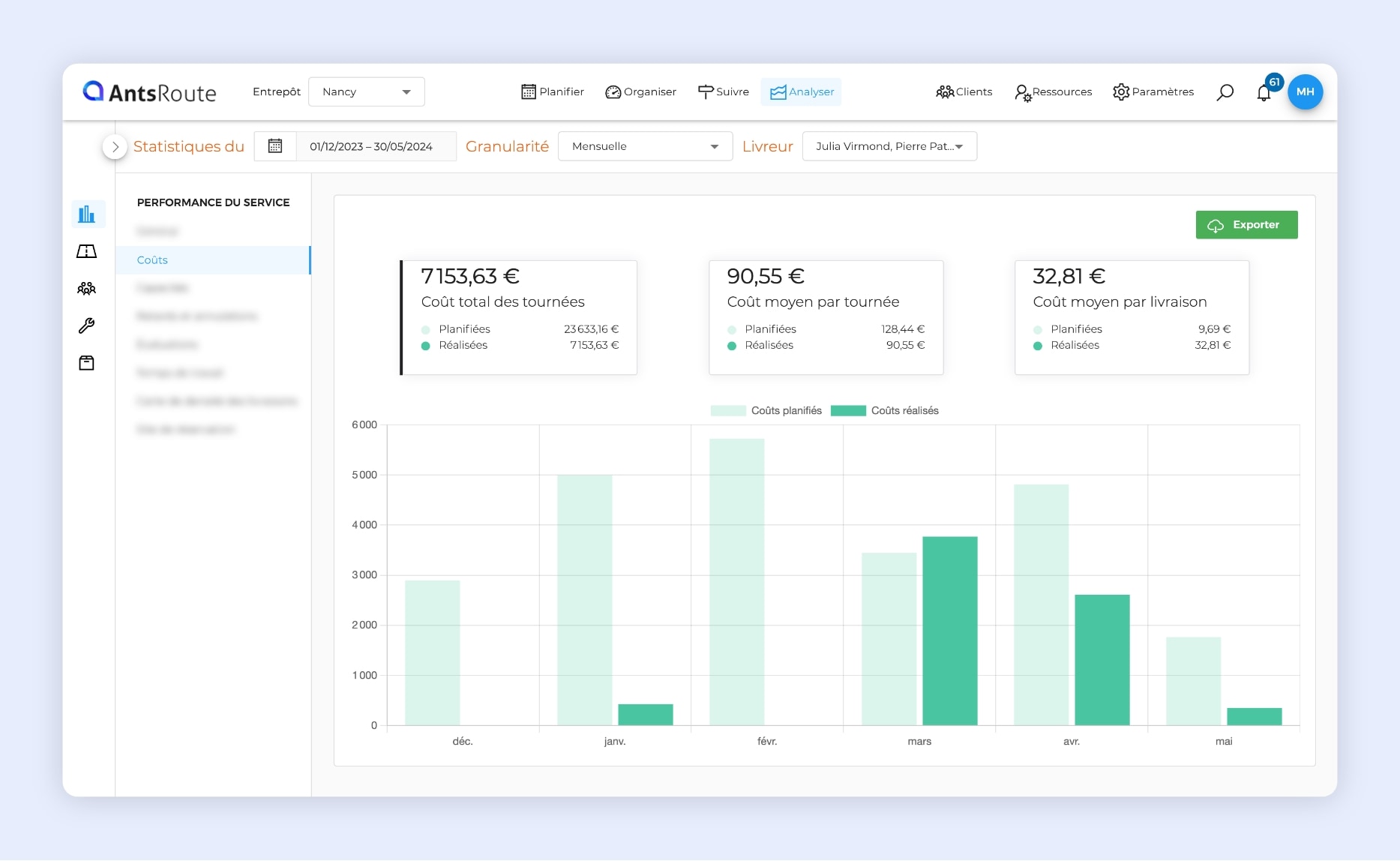Go to the Planifier menu
The image size is (1400, 861).
553,92
